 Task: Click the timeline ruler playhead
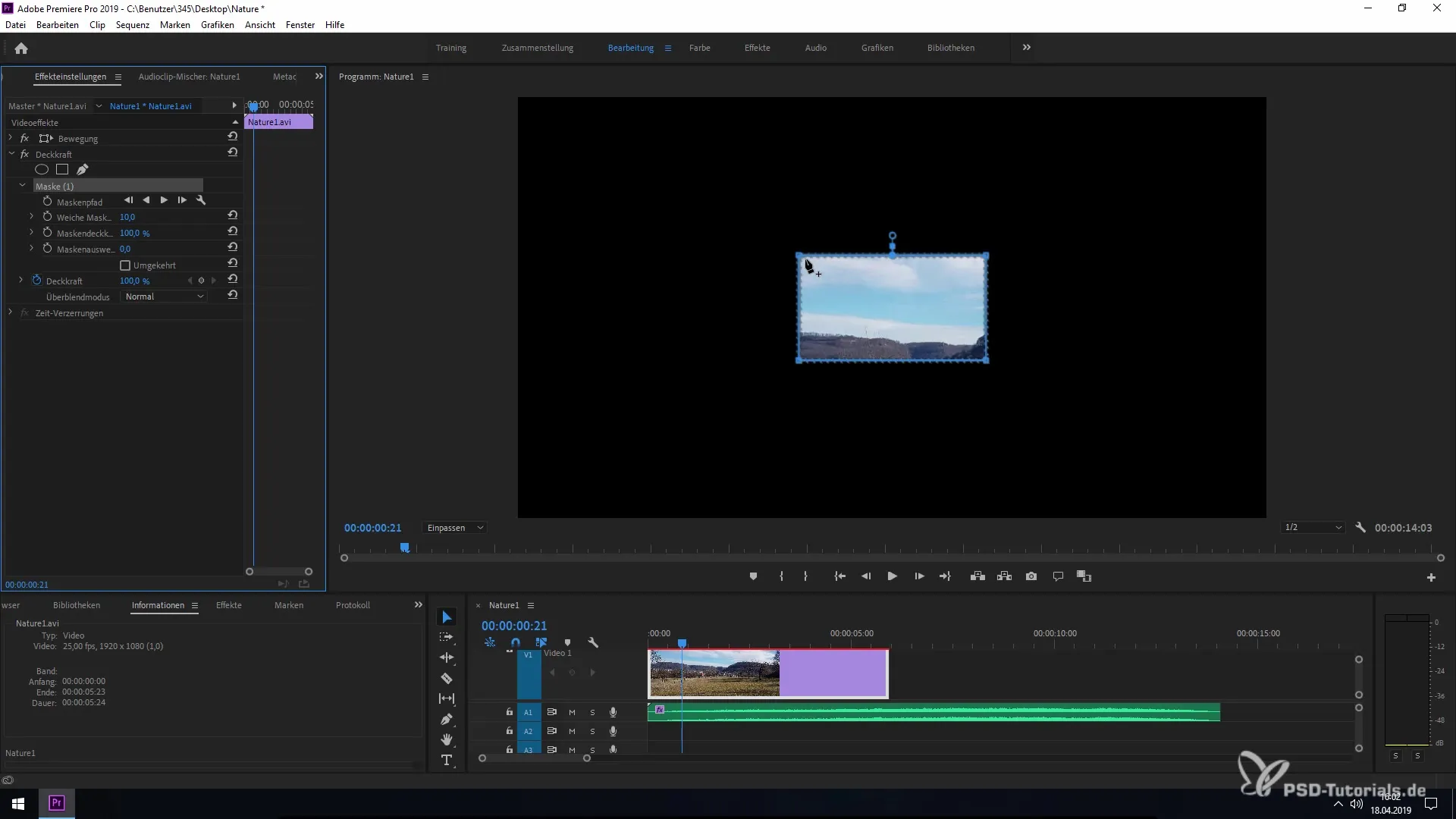pos(682,643)
